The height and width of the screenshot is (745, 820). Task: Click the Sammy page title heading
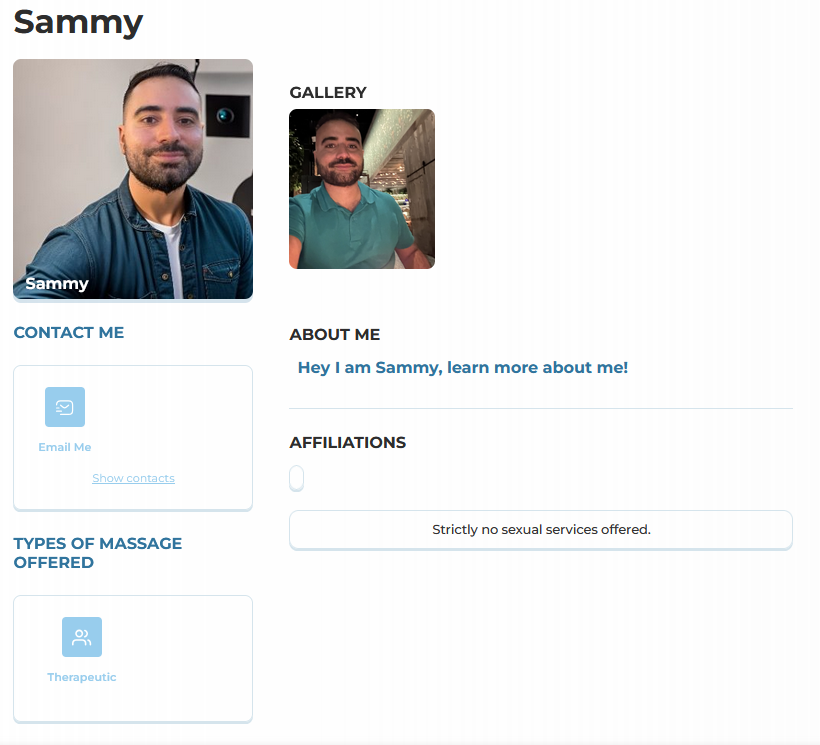point(78,22)
